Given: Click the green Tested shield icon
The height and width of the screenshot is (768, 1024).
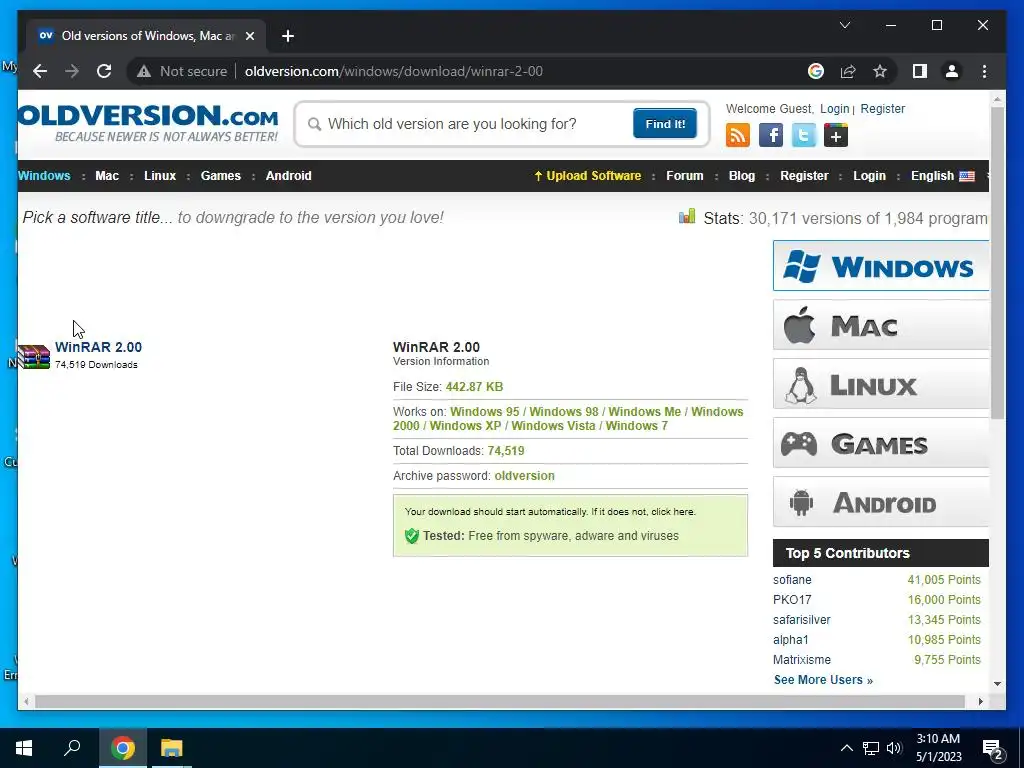Looking at the screenshot, I should [411, 536].
